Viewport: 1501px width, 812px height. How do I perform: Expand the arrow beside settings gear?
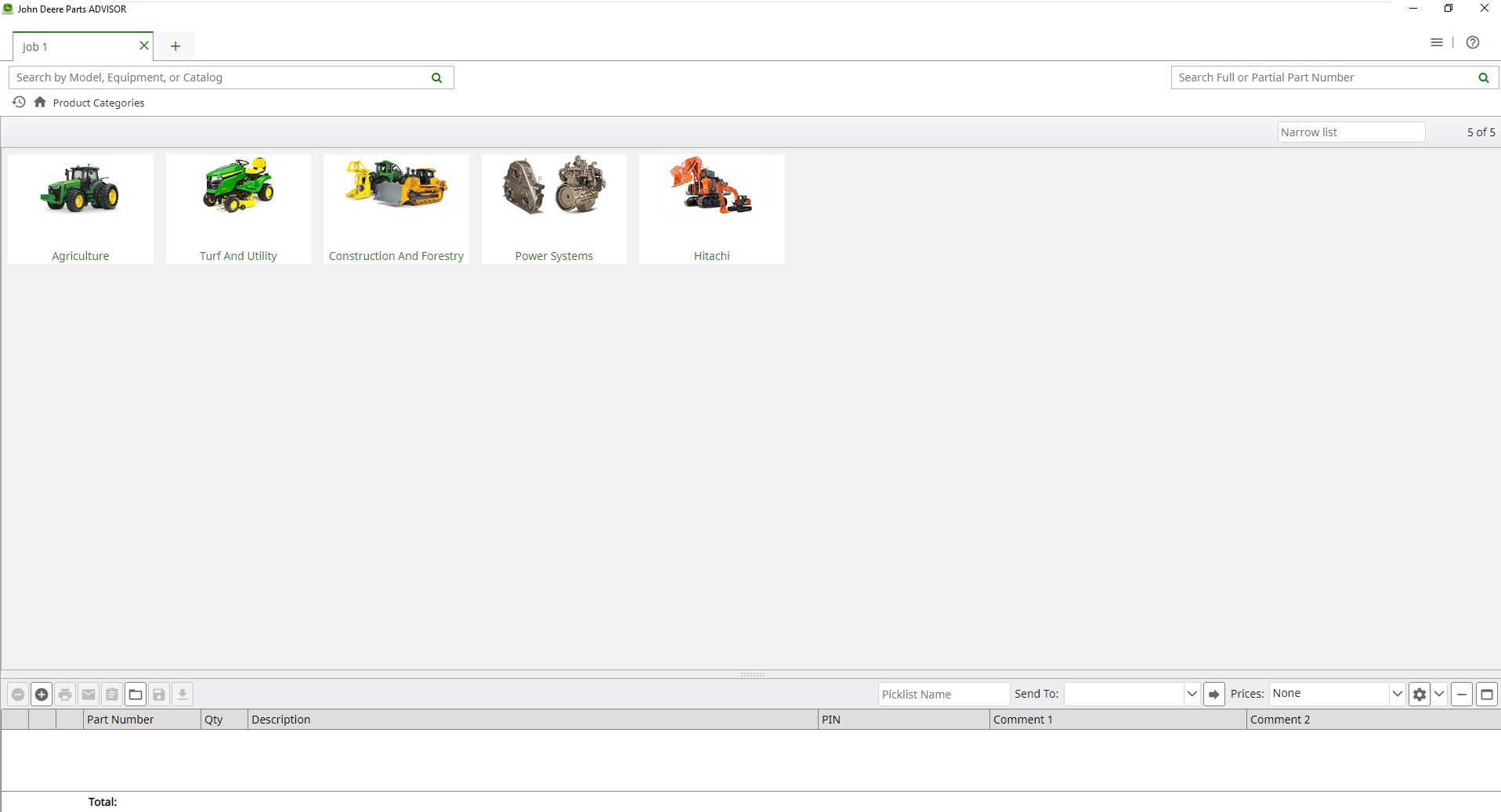pyautogui.click(x=1439, y=694)
